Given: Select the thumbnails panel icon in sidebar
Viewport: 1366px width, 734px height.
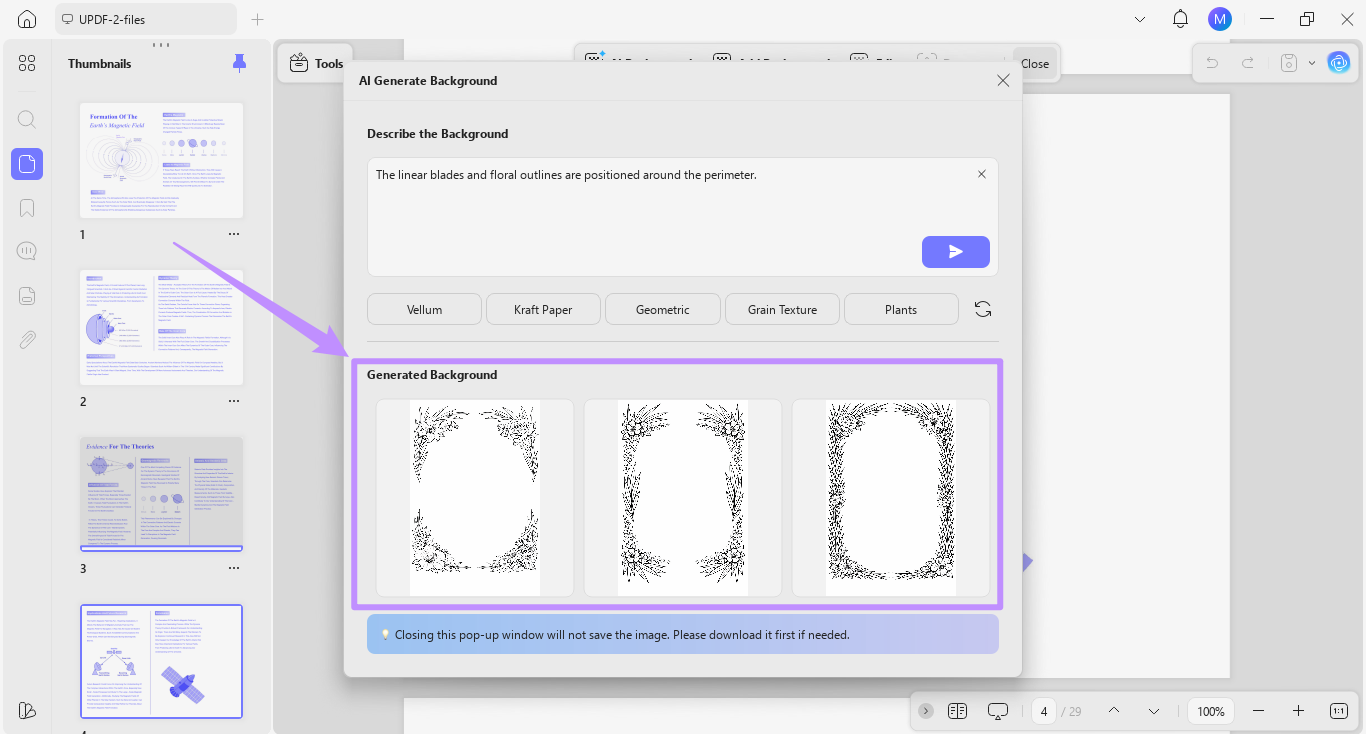Looking at the screenshot, I should [x=27, y=164].
